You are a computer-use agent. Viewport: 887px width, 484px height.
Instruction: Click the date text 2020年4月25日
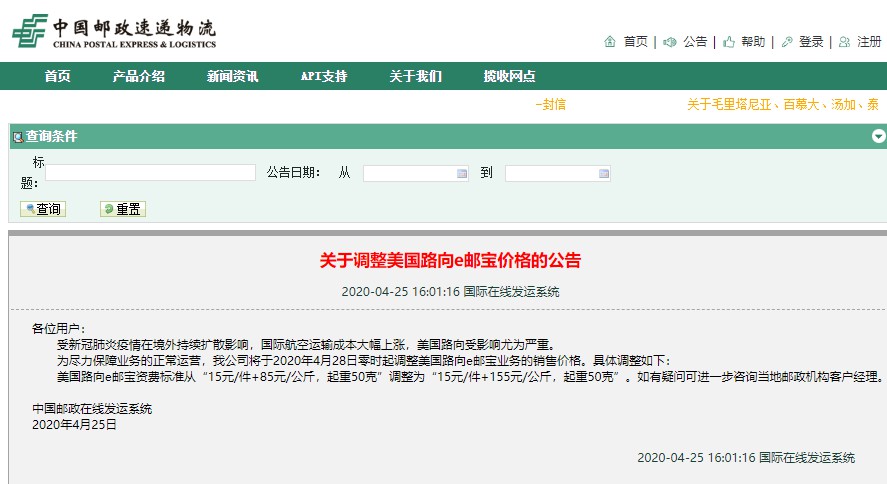pyautogui.click(x=74, y=425)
